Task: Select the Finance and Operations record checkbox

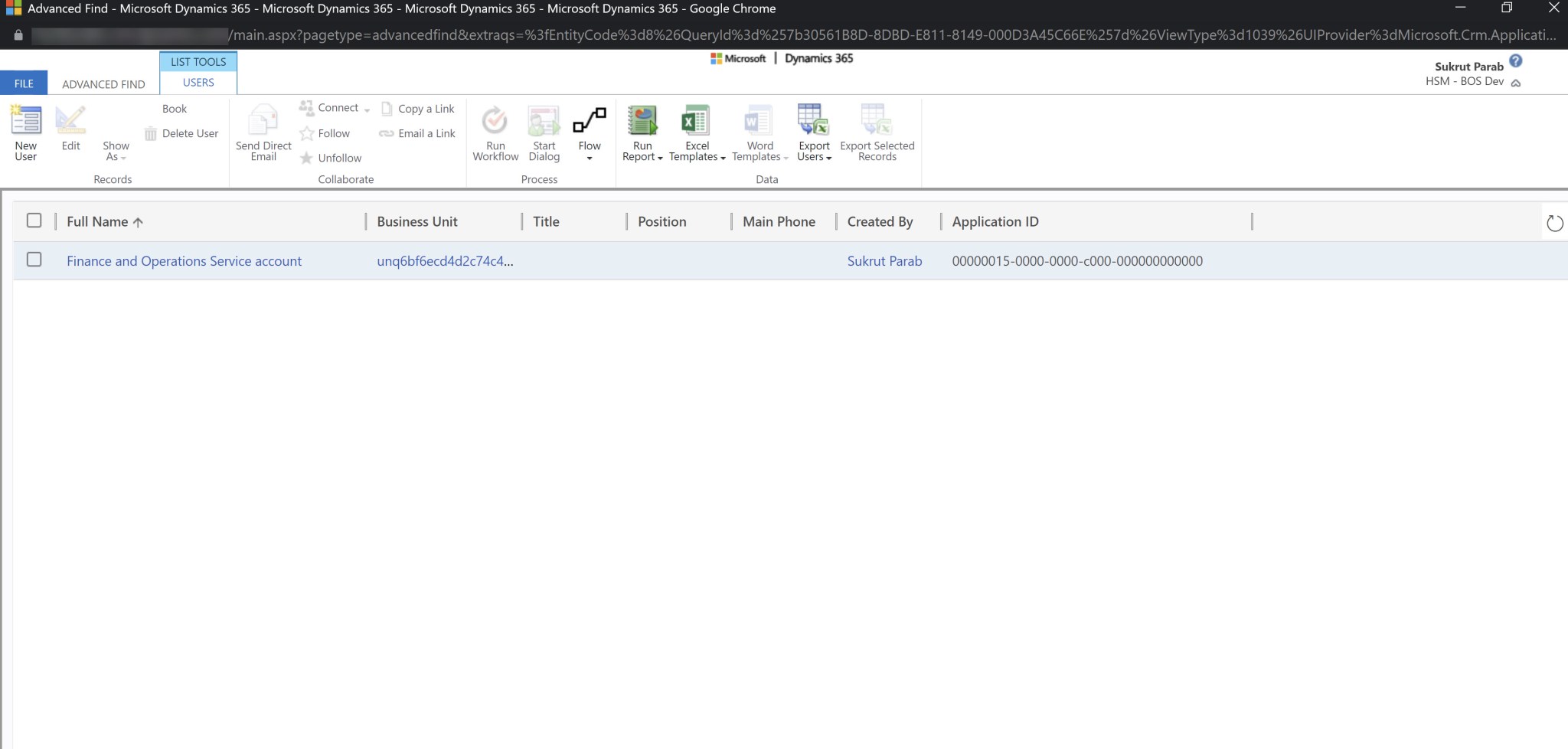Action: (34, 260)
